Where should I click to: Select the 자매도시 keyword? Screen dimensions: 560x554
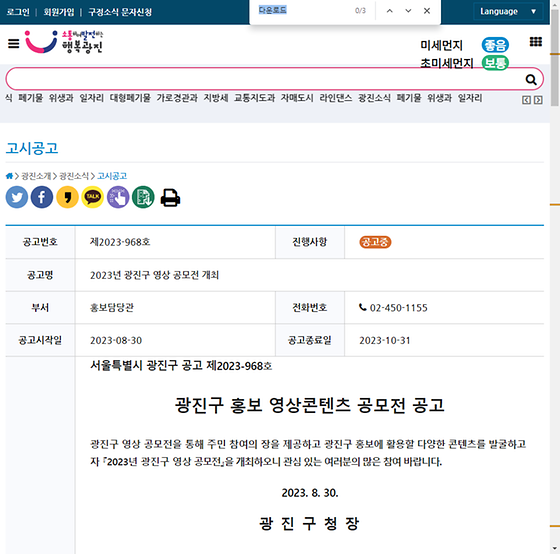[x=297, y=98]
